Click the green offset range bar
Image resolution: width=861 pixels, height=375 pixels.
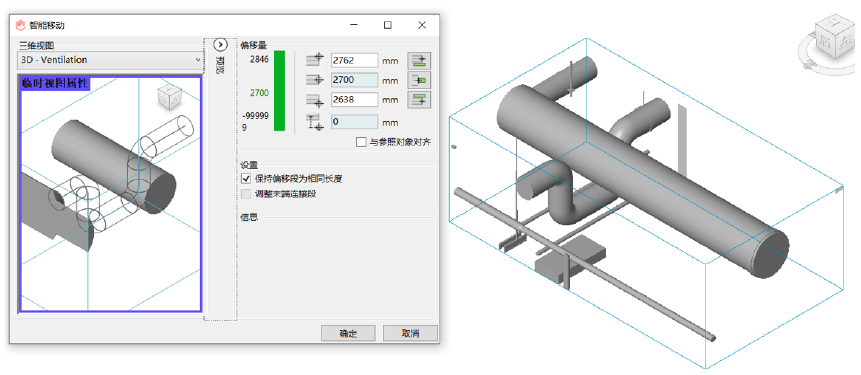(x=279, y=91)
